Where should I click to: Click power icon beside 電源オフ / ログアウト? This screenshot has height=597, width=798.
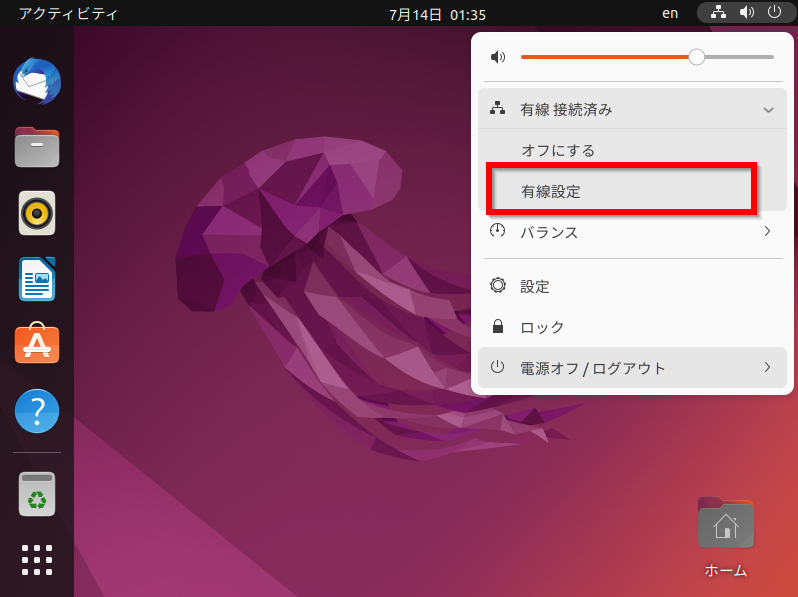point(497,367)
